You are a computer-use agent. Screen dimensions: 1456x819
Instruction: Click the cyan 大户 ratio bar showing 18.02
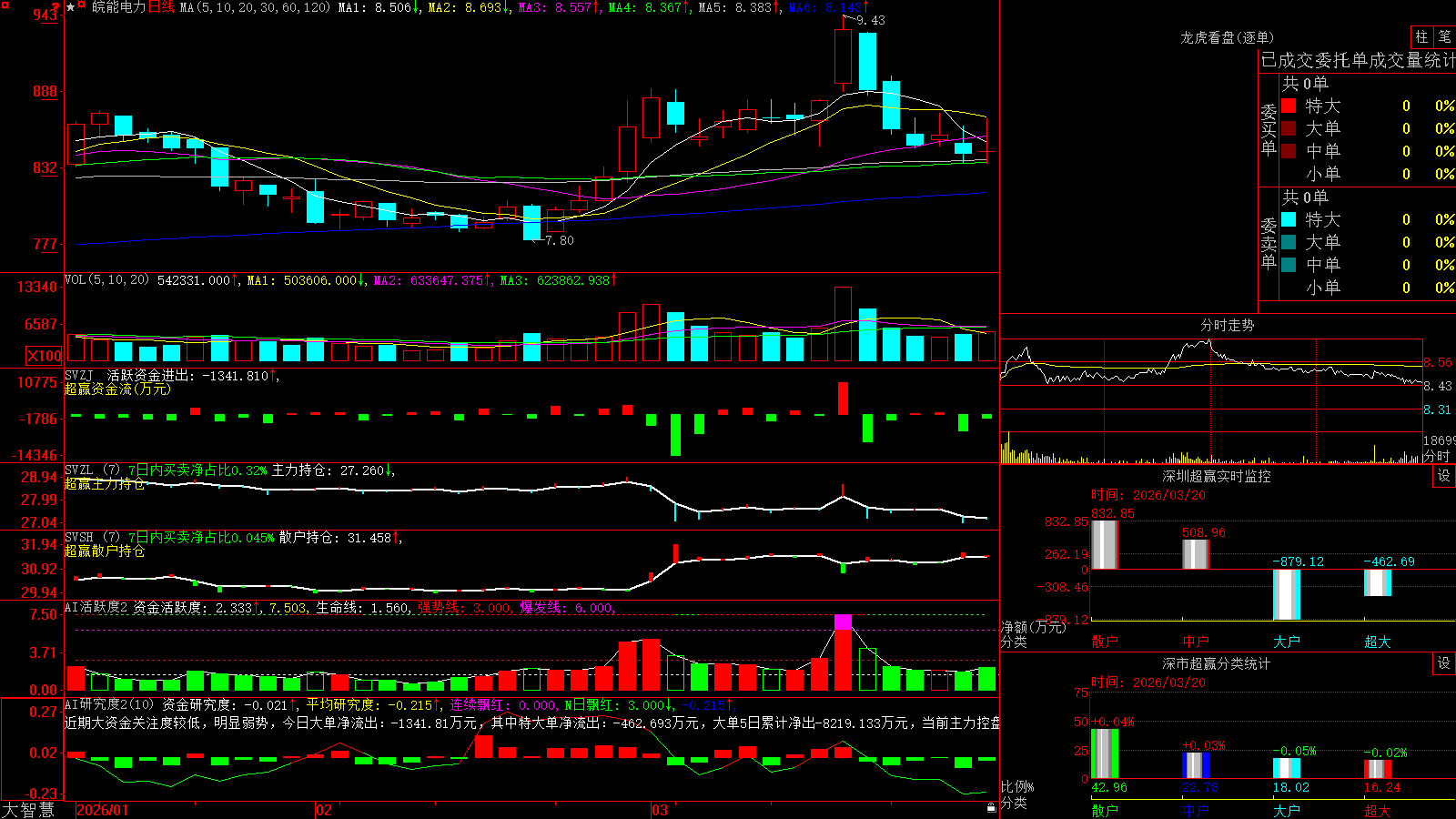pyautogui.click(x=1287, y=768)
